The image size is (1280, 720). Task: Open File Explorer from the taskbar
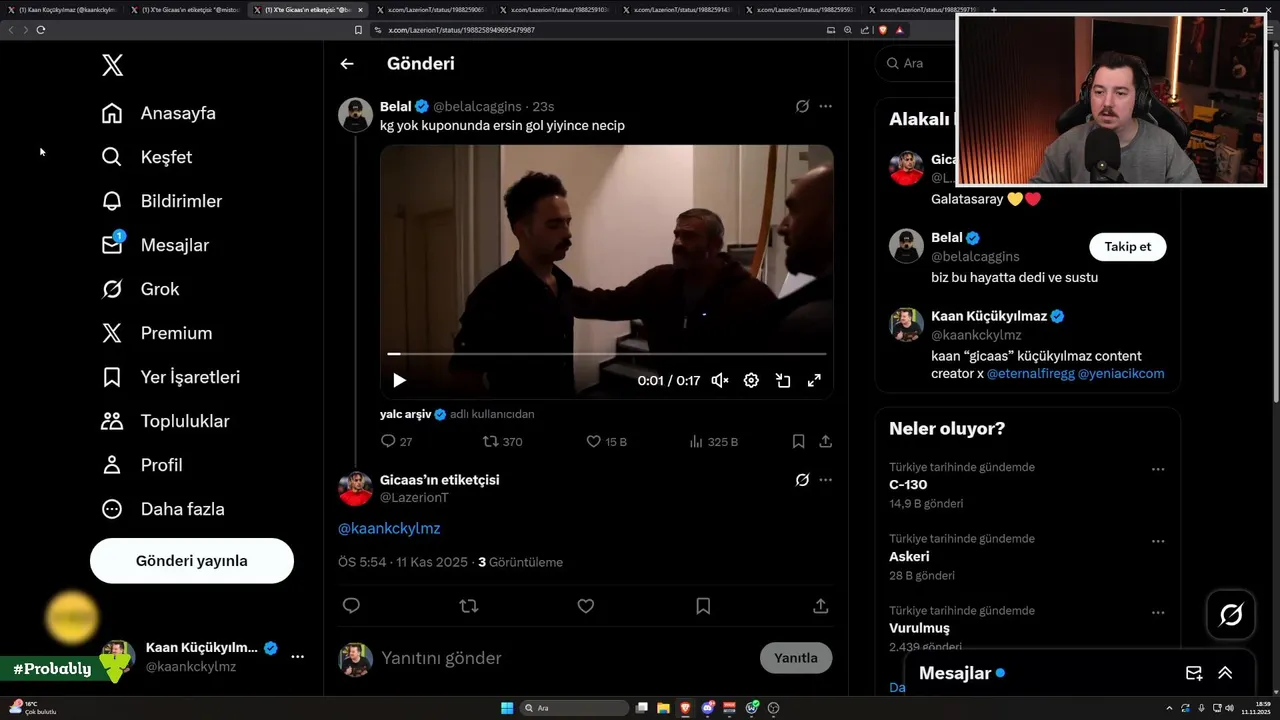pos(663,708)
